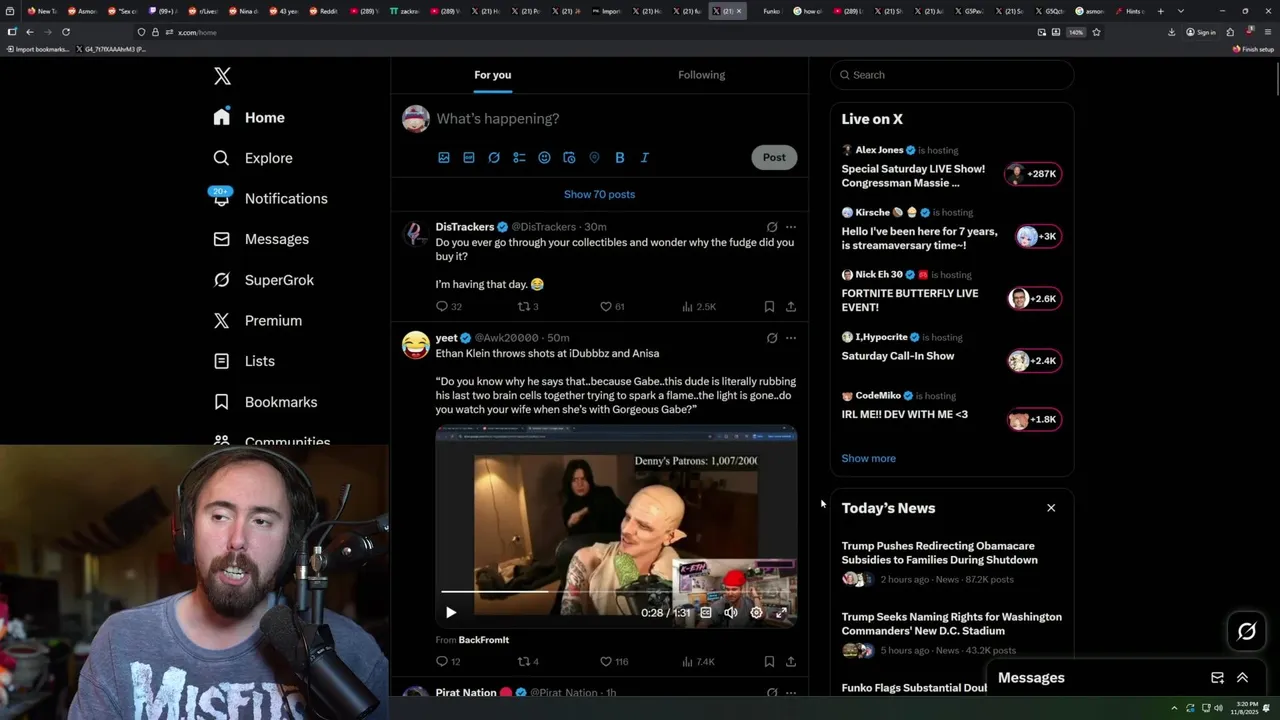Add a GIF in composer
The image size is (1280, 720).
(469, 157)
